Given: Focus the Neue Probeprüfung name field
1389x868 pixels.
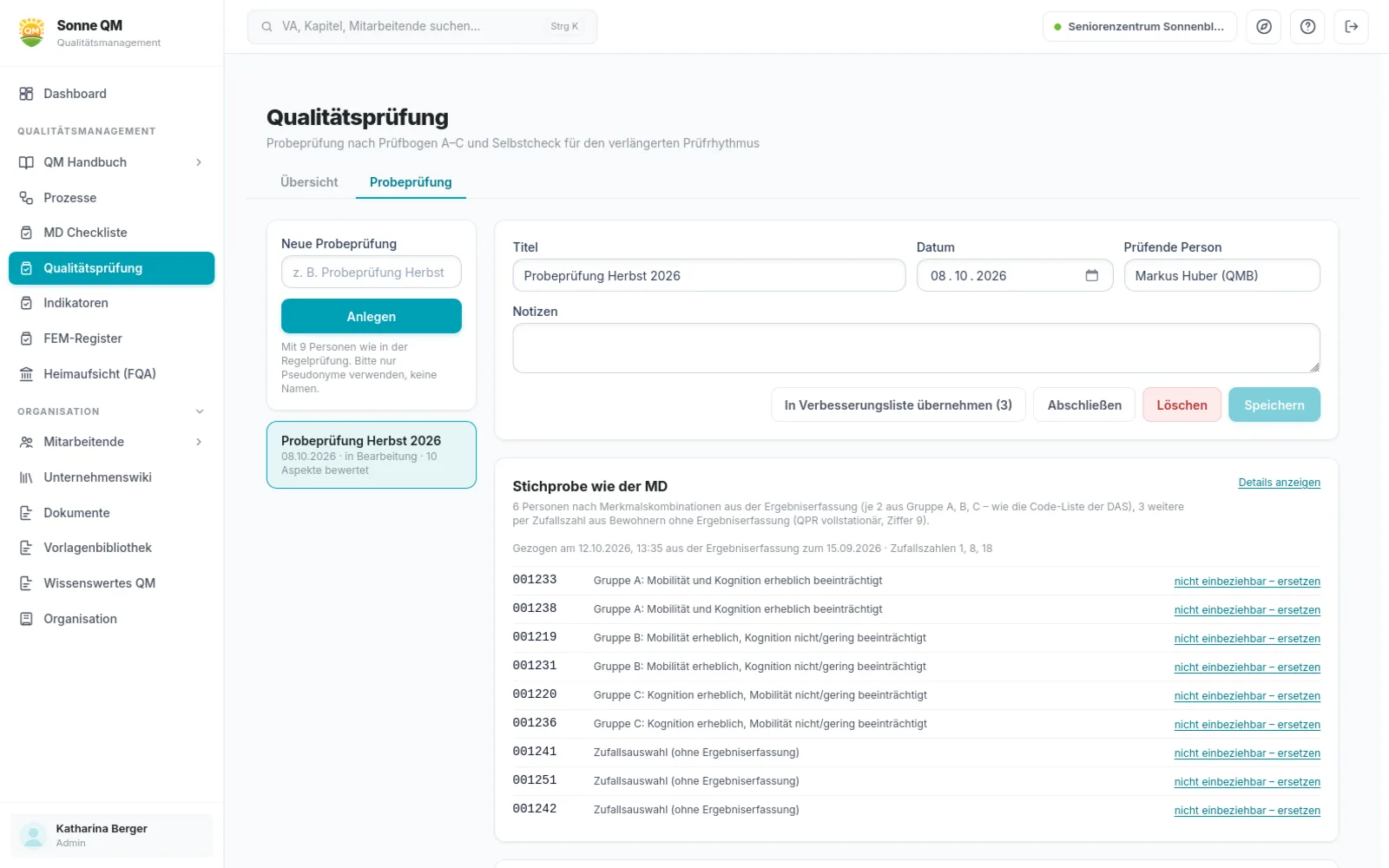Looking at the screenshot, I should coord(372,272).
